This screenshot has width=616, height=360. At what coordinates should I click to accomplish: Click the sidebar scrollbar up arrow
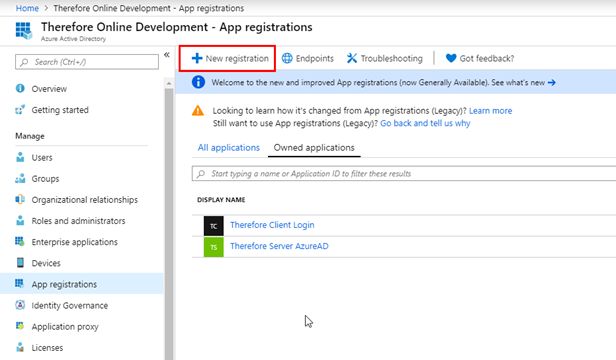pyautogui.click(x=169, y=83)
